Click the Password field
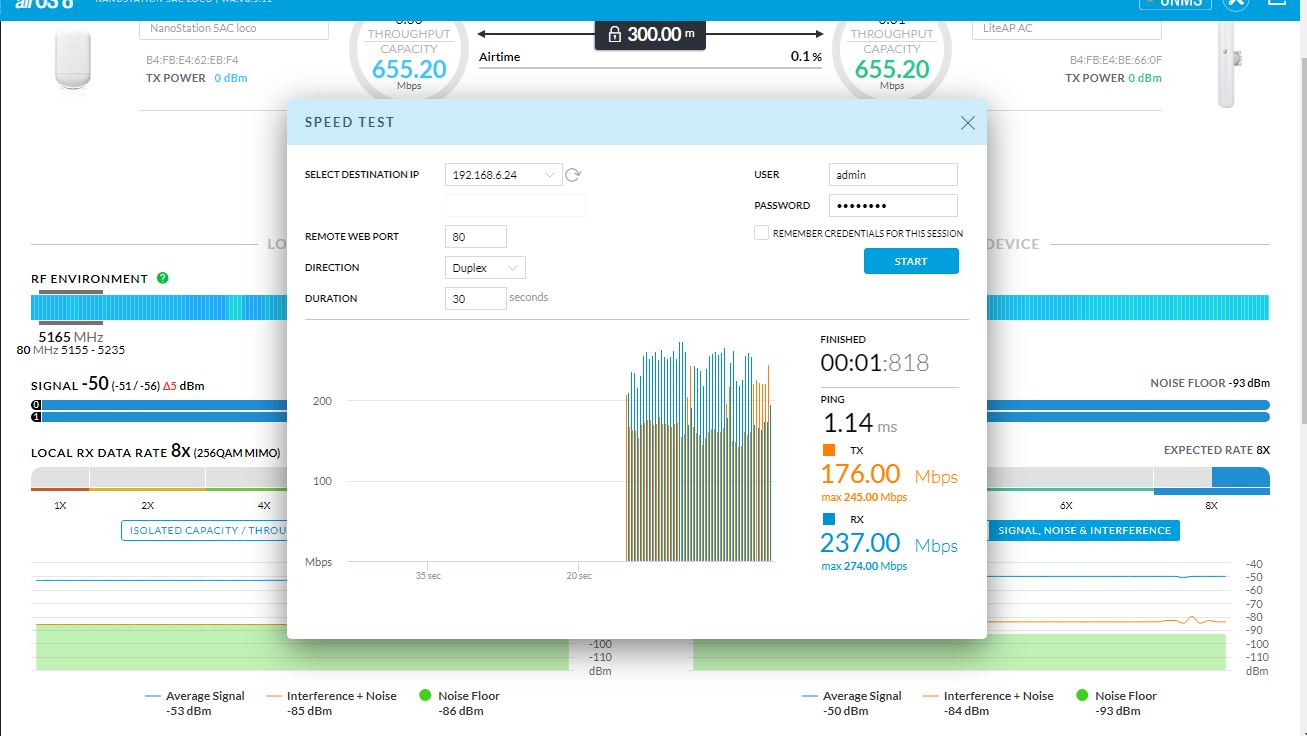The image size is (1307, 736). pos(893,206)
